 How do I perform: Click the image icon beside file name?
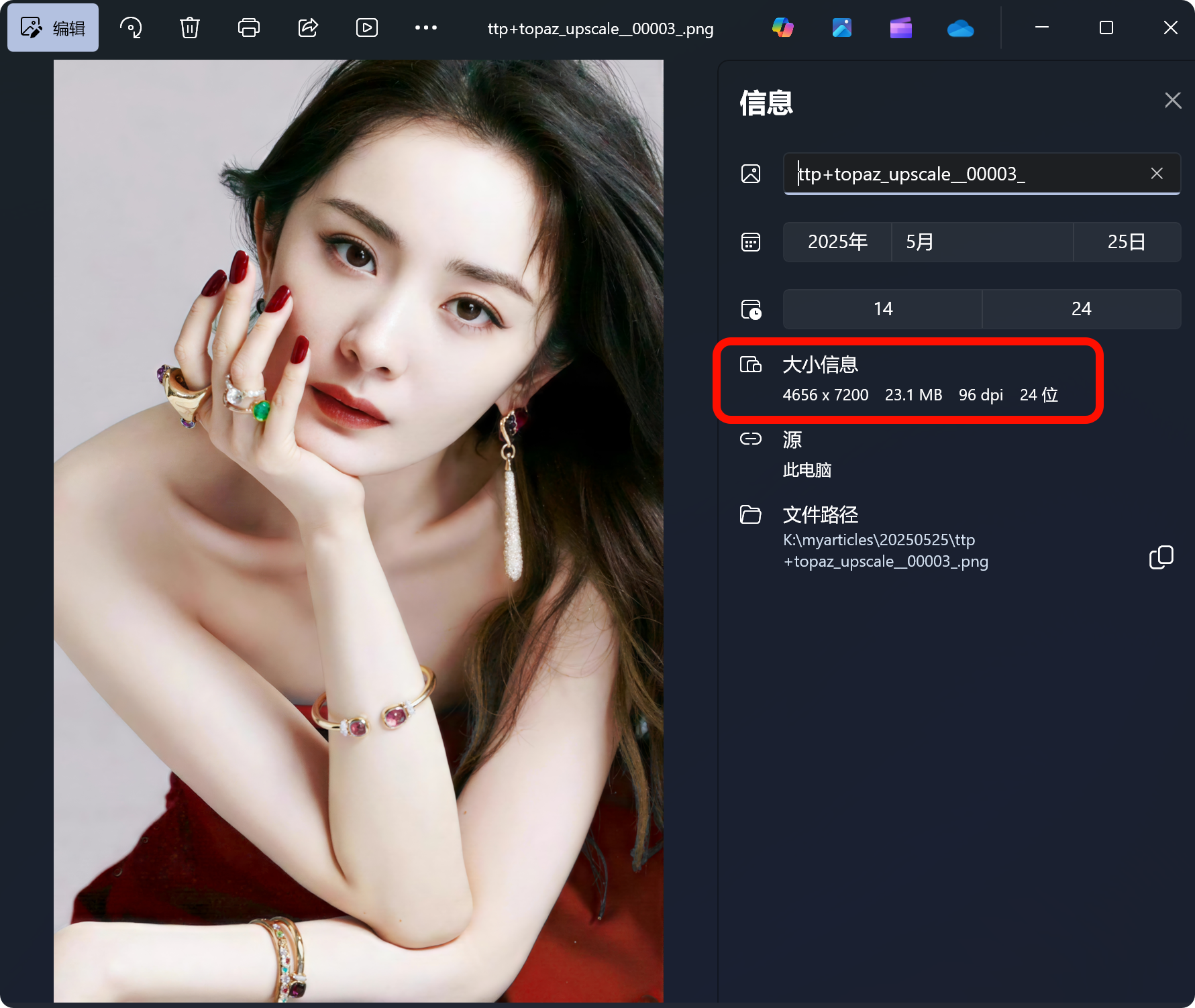click(751, 174)
